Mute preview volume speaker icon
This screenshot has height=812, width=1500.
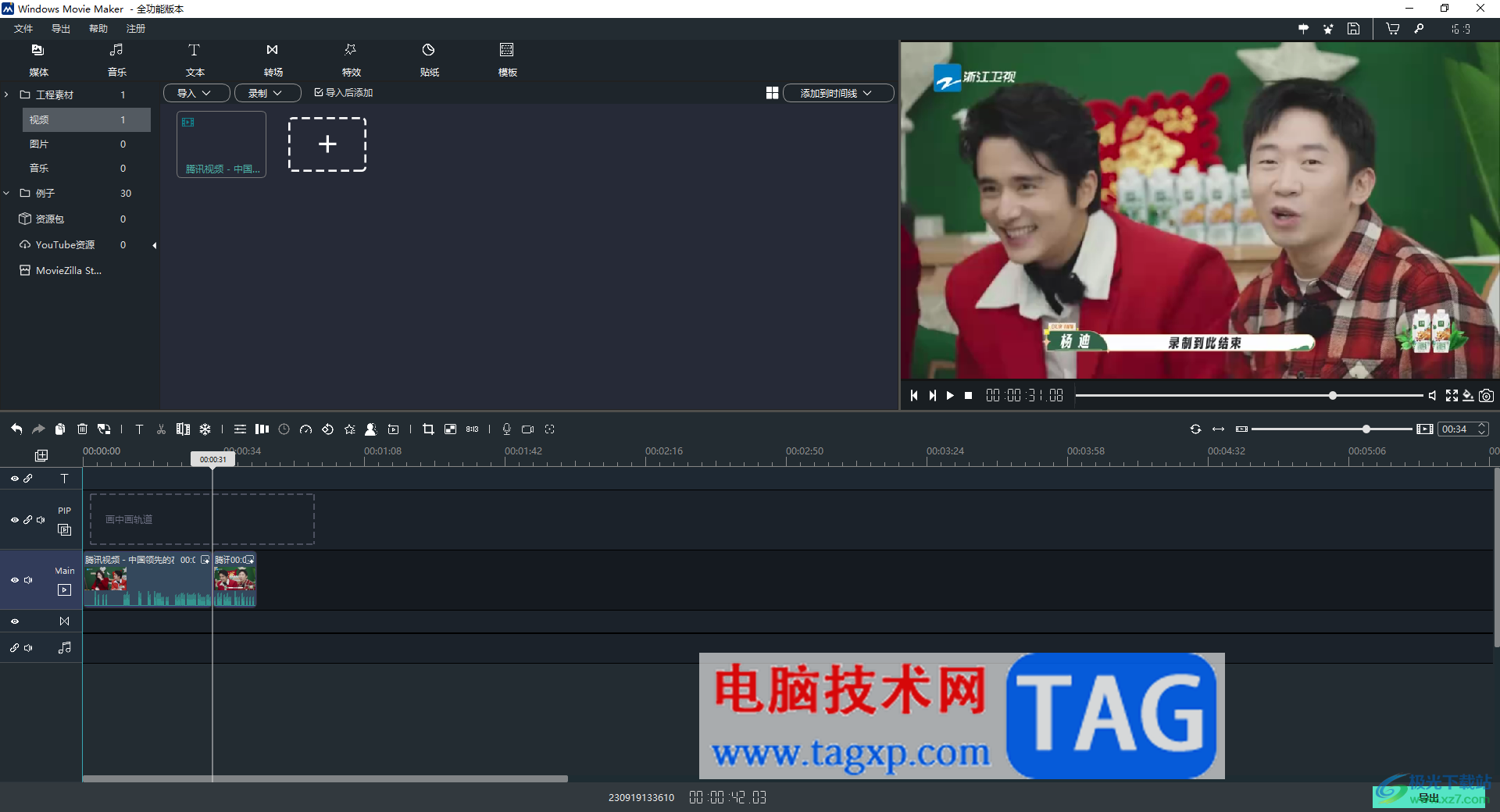pos(1432,396)
